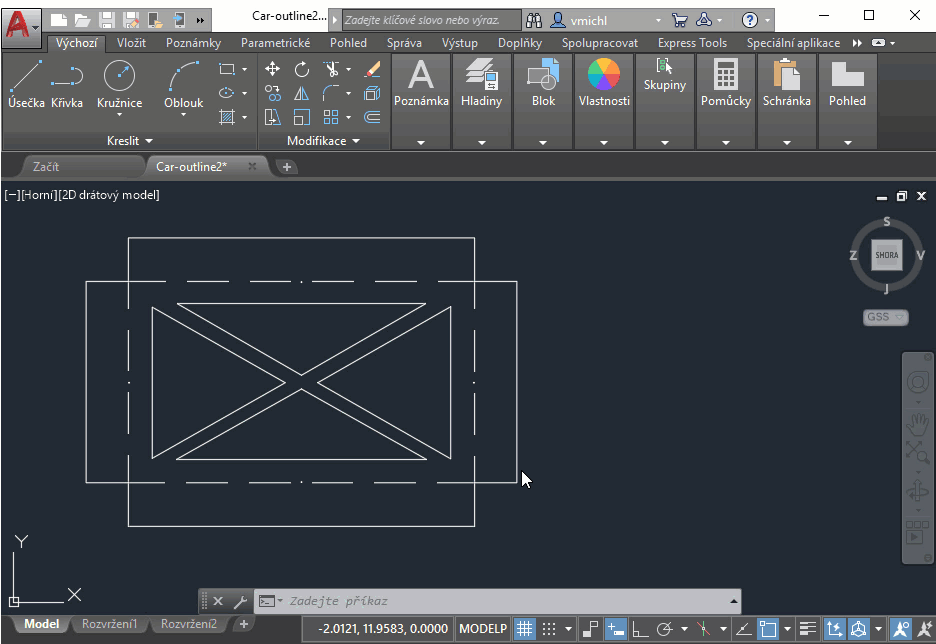Toggle ortho mode in status bar
936x644 pixels.
point(640,628)
